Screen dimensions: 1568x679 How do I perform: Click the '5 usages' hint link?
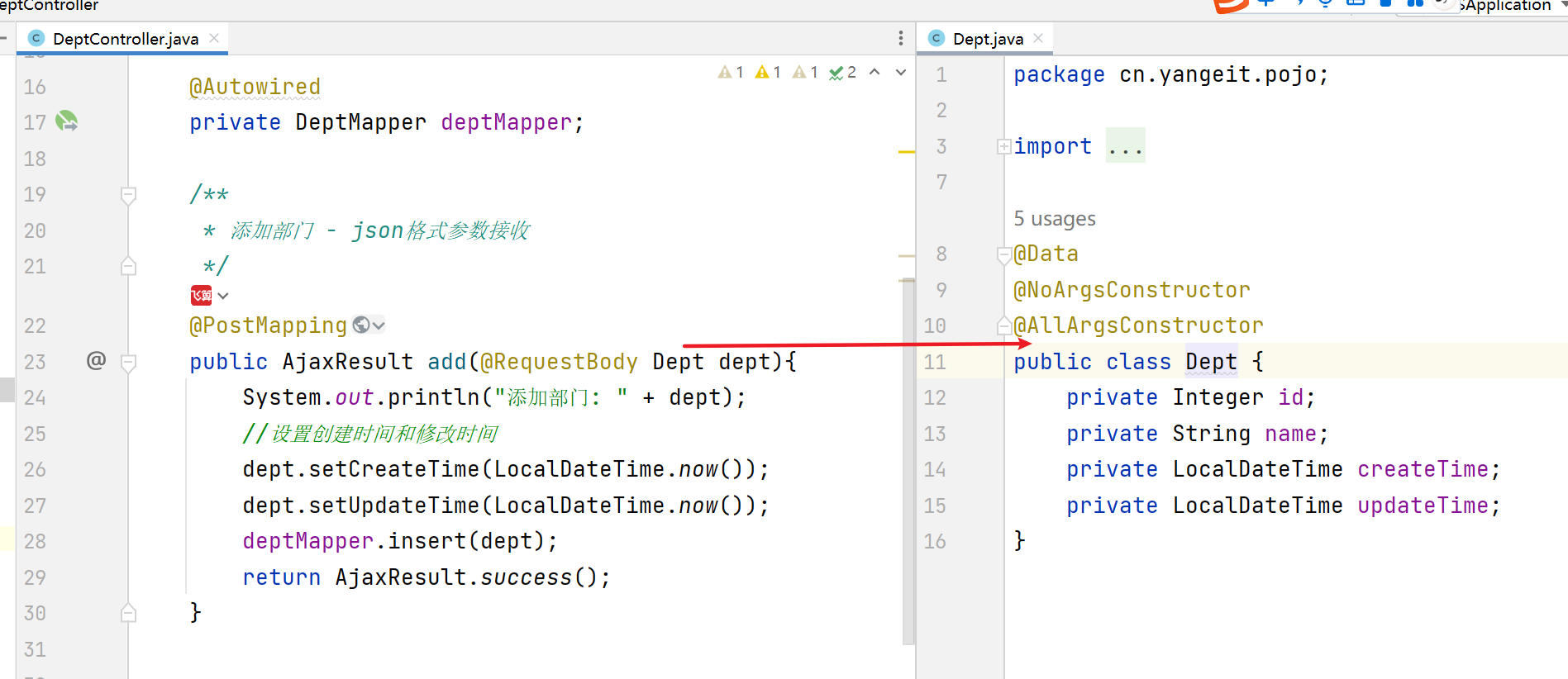pos(1054,219)
